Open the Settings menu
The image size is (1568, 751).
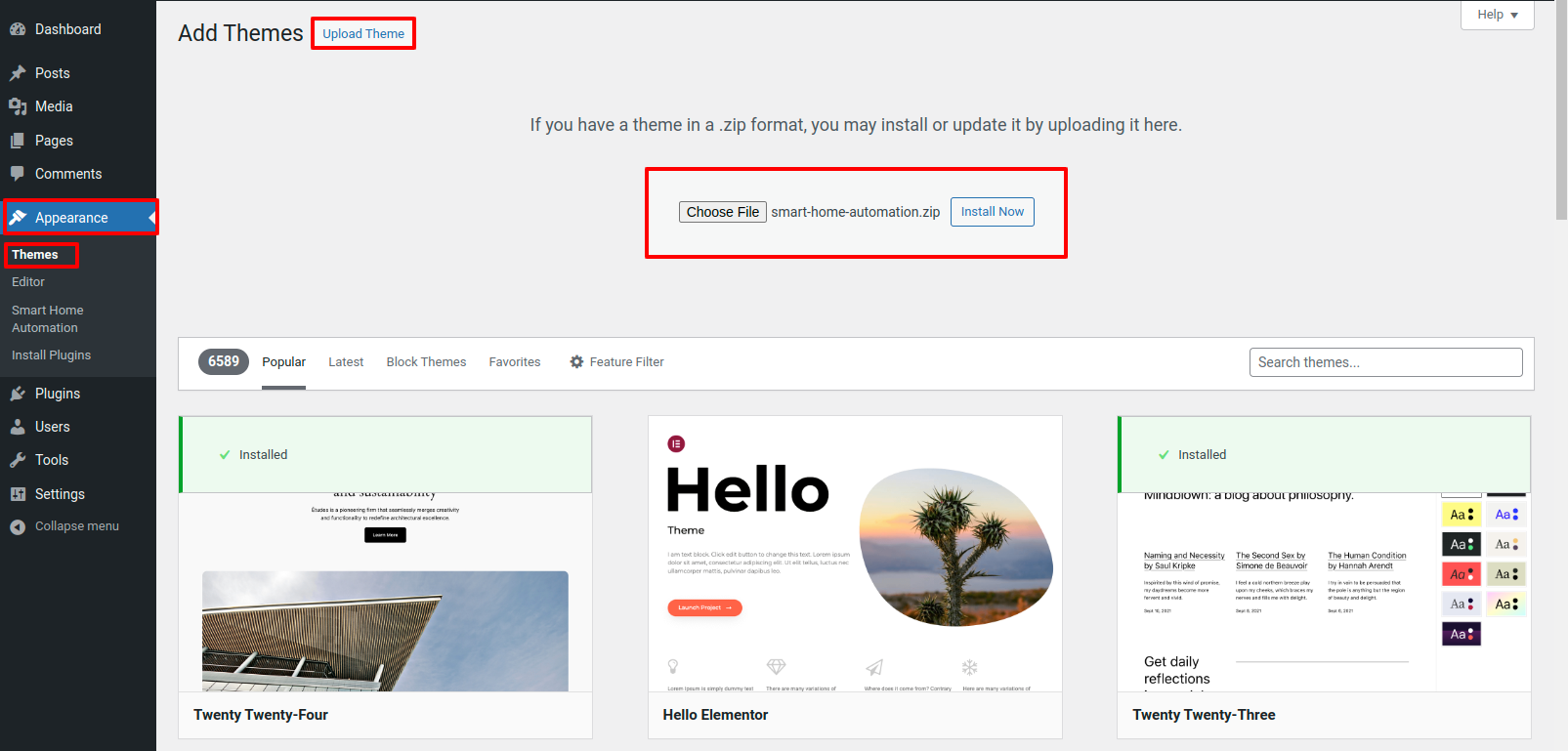pyautogui.click(x=78, y=494)
